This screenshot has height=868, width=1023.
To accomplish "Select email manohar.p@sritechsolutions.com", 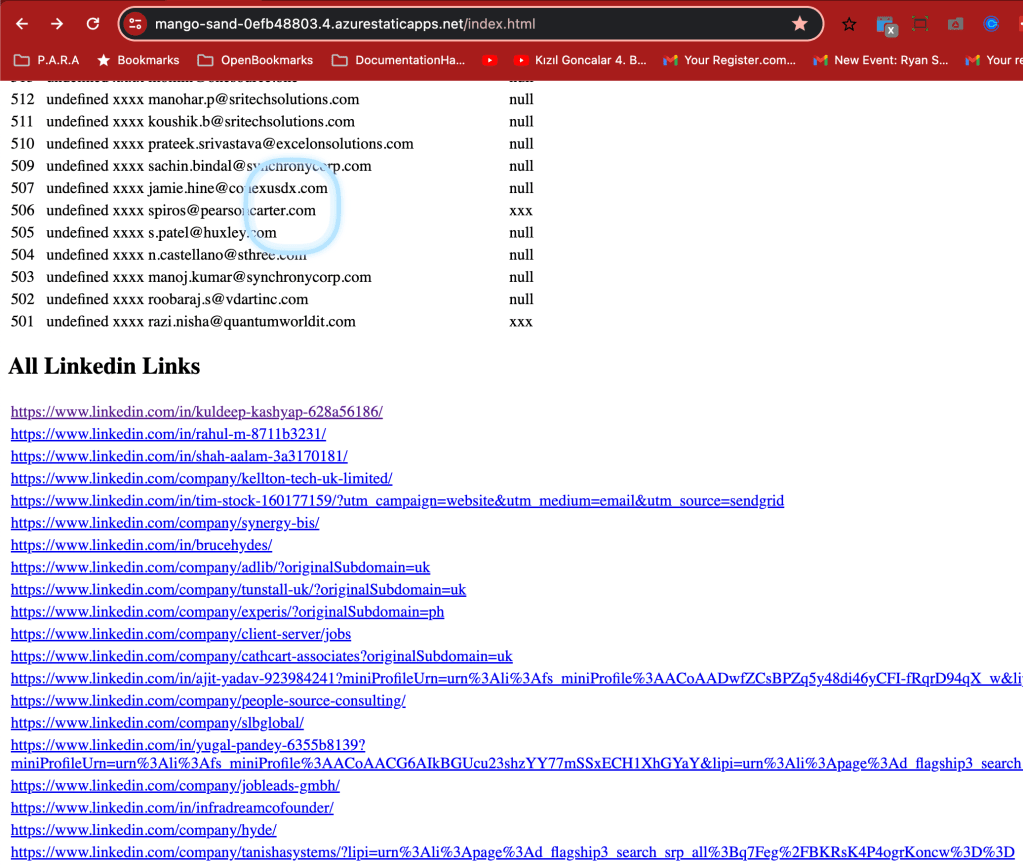I will tap(253, 99).
